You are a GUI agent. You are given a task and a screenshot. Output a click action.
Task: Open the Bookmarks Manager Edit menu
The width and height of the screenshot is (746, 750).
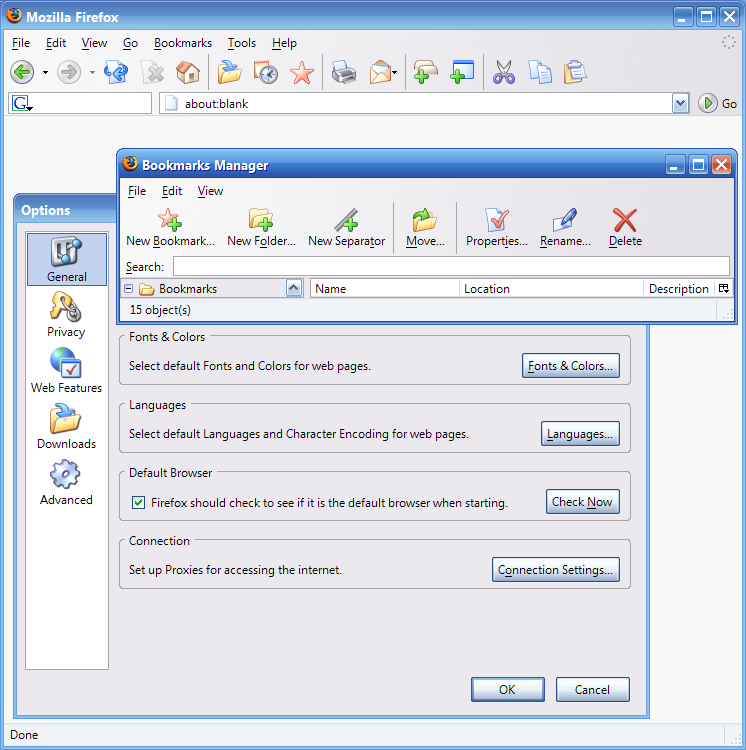click(x=172, y=191)
